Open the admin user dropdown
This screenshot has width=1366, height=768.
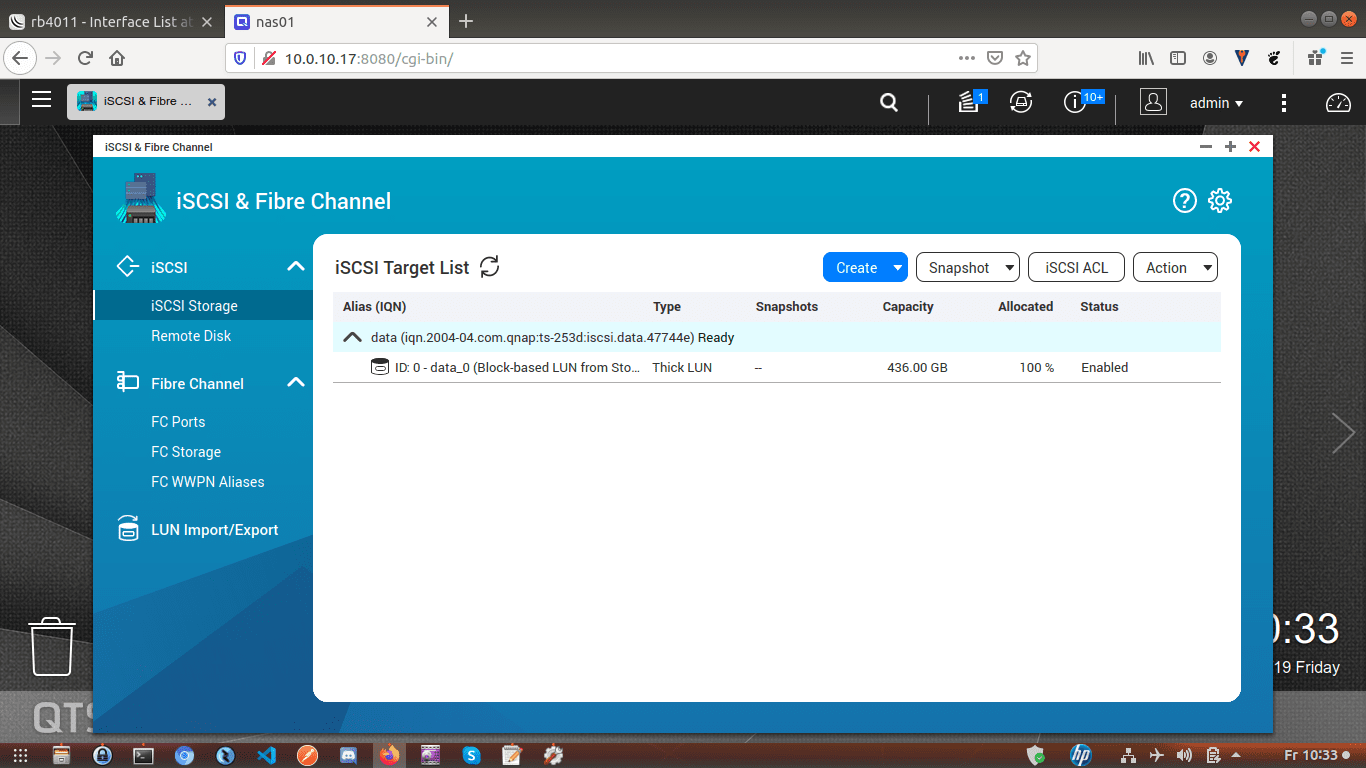click(1216, 102)
